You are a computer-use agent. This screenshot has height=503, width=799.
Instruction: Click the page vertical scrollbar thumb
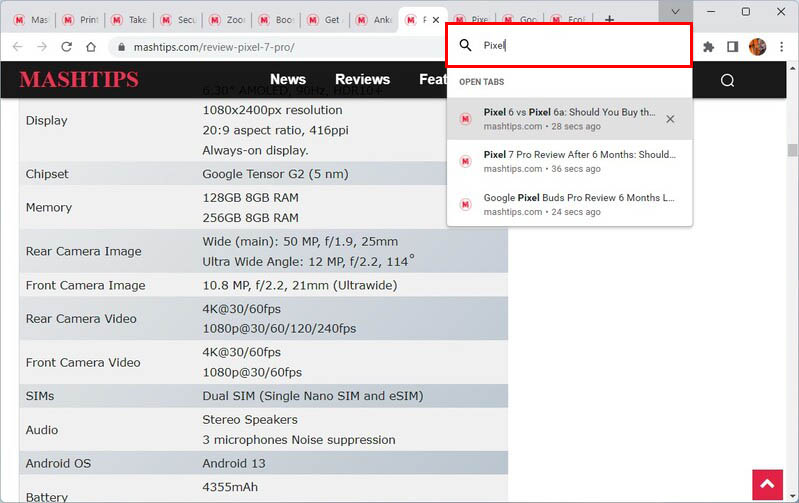[x=792, y=150]
